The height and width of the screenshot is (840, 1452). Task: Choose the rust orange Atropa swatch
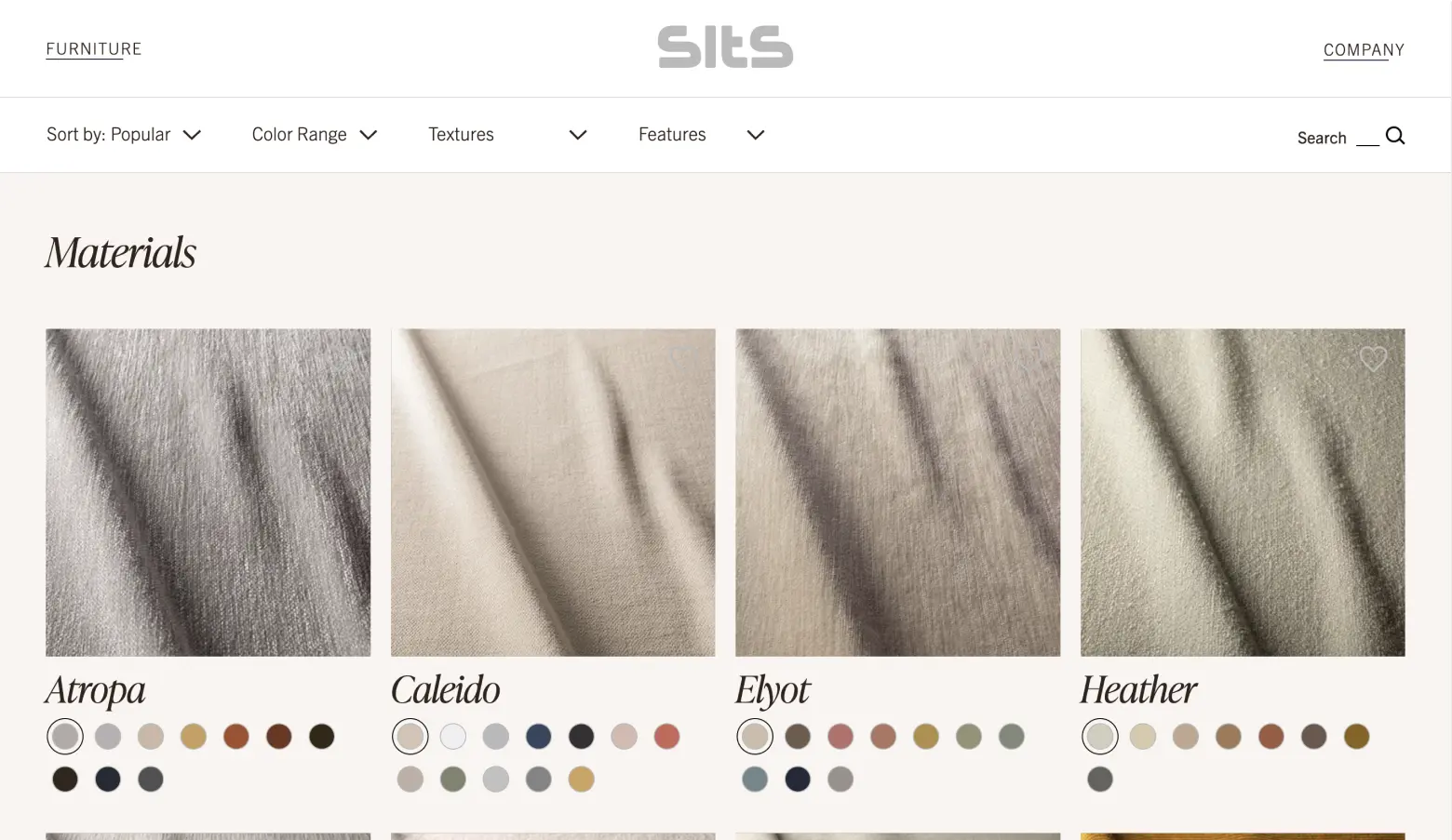(x=236, y=737)
